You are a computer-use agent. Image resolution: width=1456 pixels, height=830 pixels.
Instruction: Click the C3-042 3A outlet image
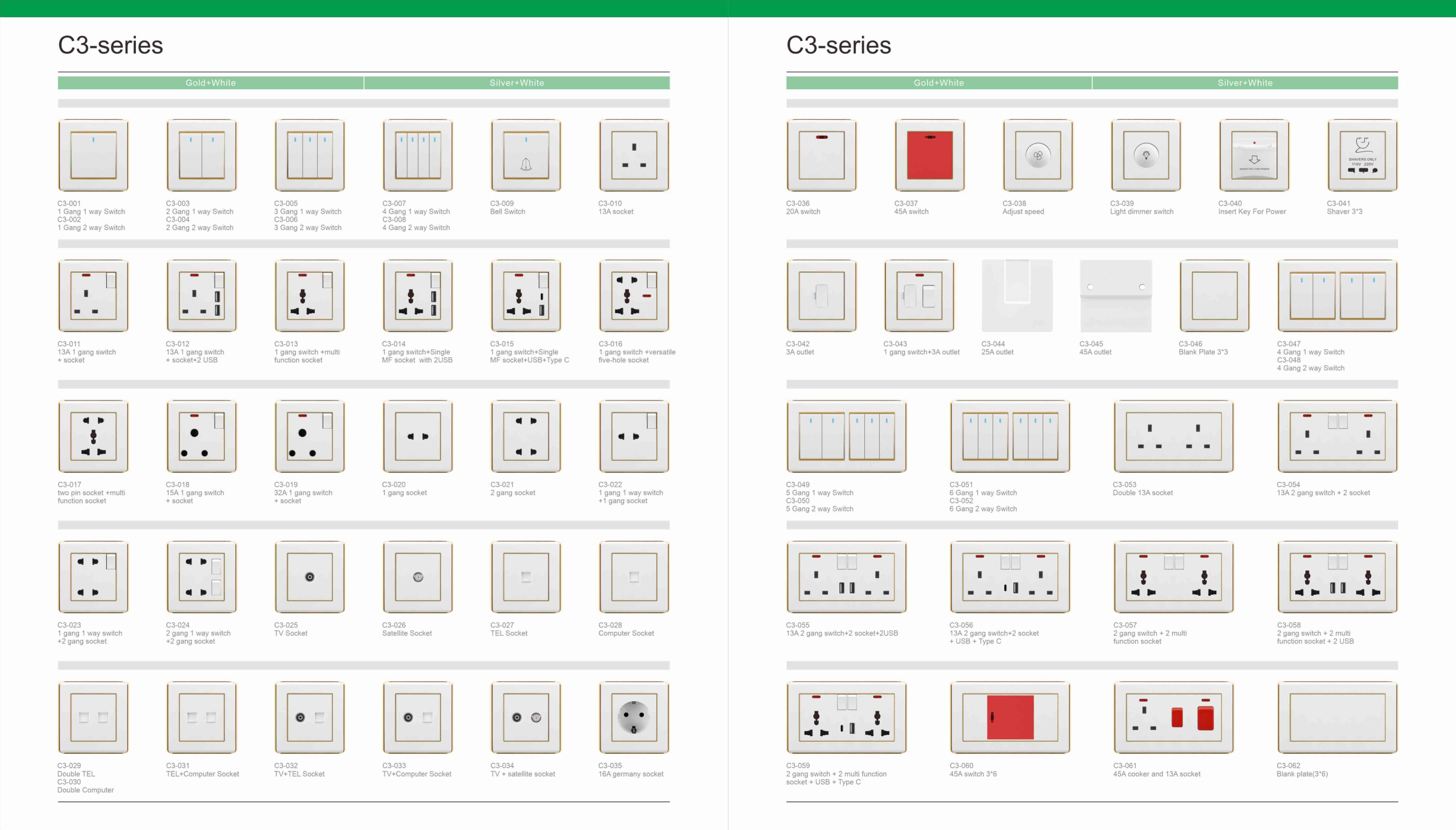click(821, 296)
